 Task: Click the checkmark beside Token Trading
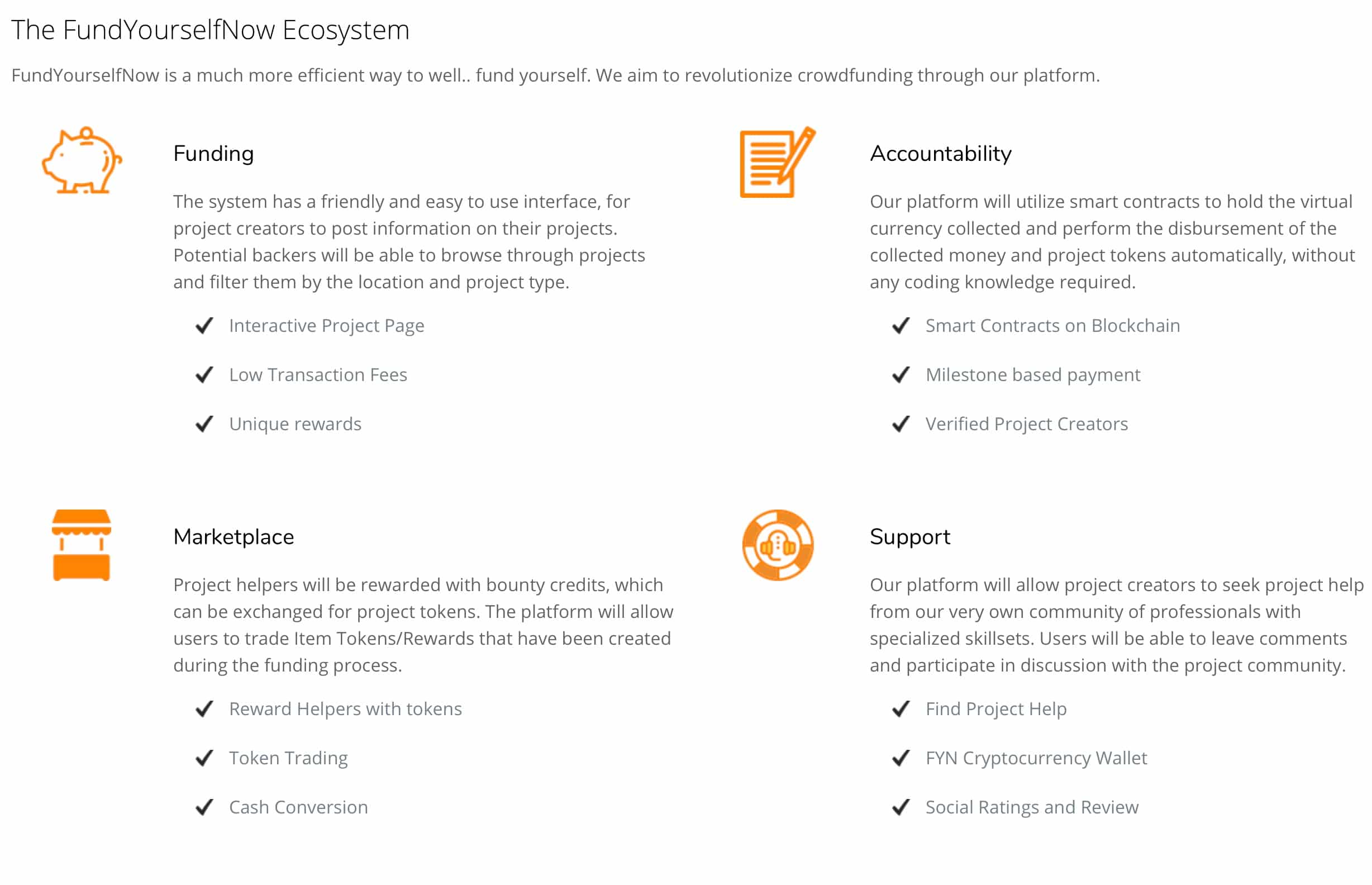(x=204, y=759)
